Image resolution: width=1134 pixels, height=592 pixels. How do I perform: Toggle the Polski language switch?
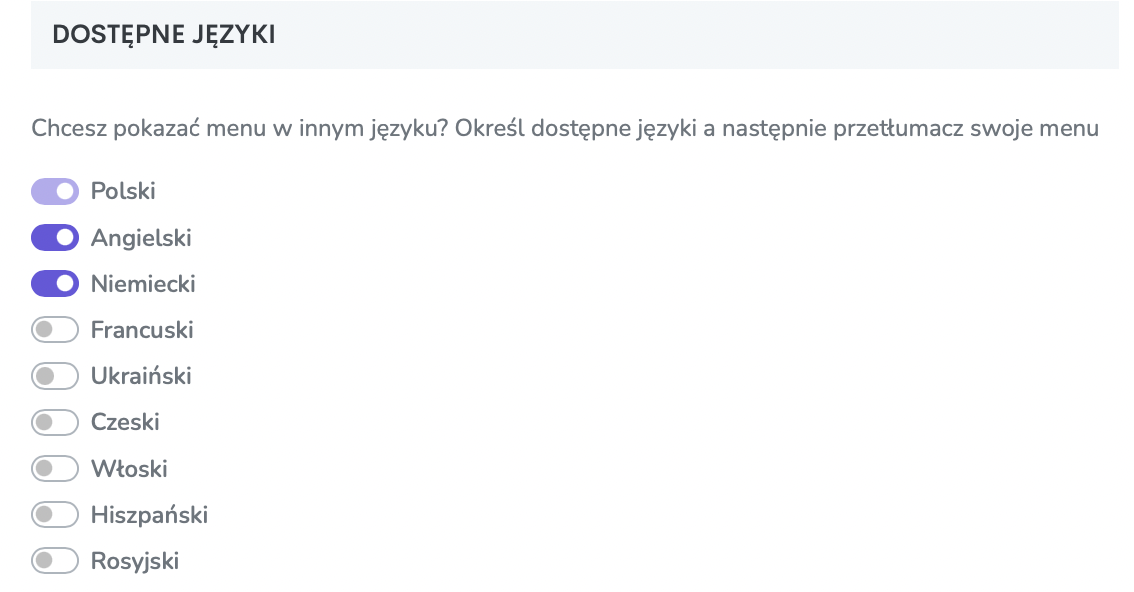pos(55,192)
